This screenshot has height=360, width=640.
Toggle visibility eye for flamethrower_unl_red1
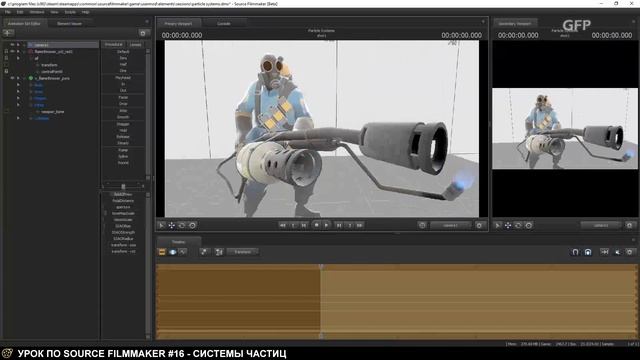click(12, 52)
